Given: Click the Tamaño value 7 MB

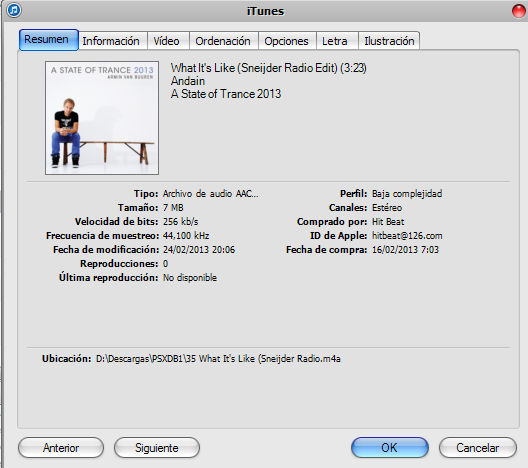Looking at the screenshot, I should pyautogui.click(x=173, y=207).
